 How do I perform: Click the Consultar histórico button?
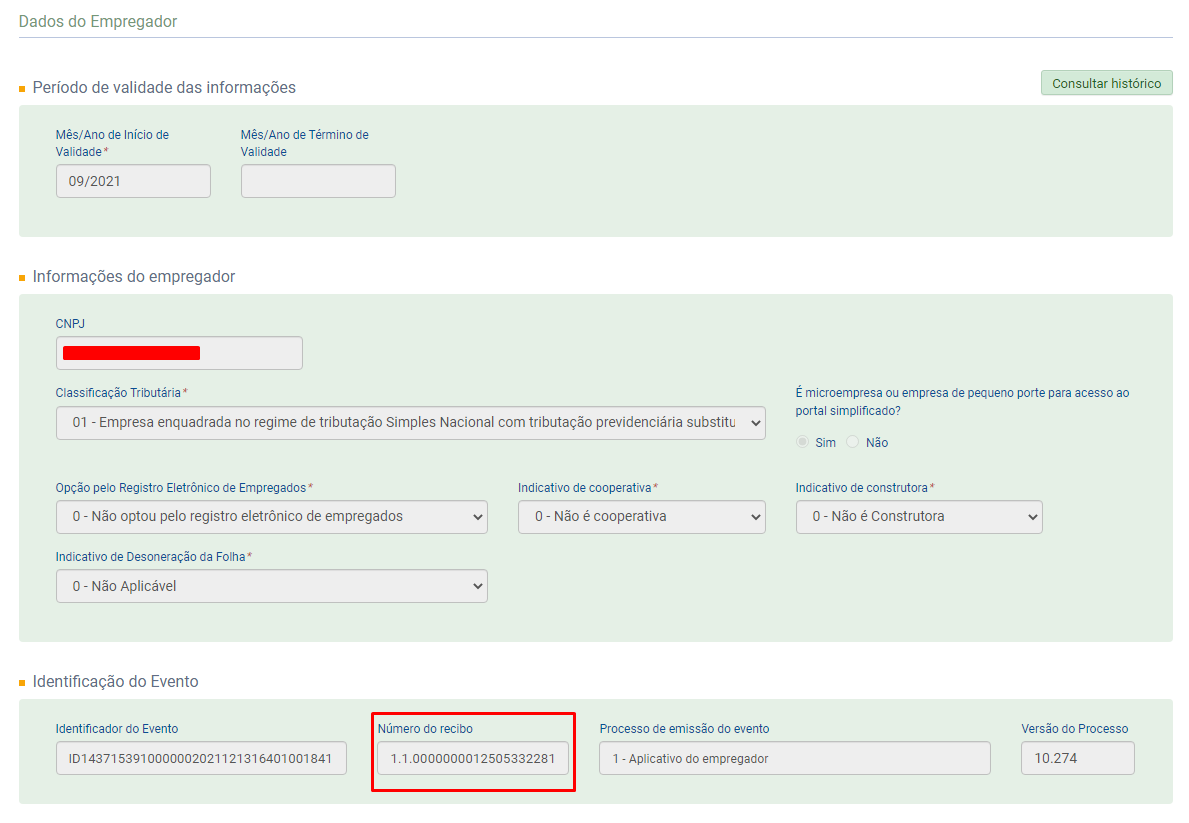click(1106, 83)
